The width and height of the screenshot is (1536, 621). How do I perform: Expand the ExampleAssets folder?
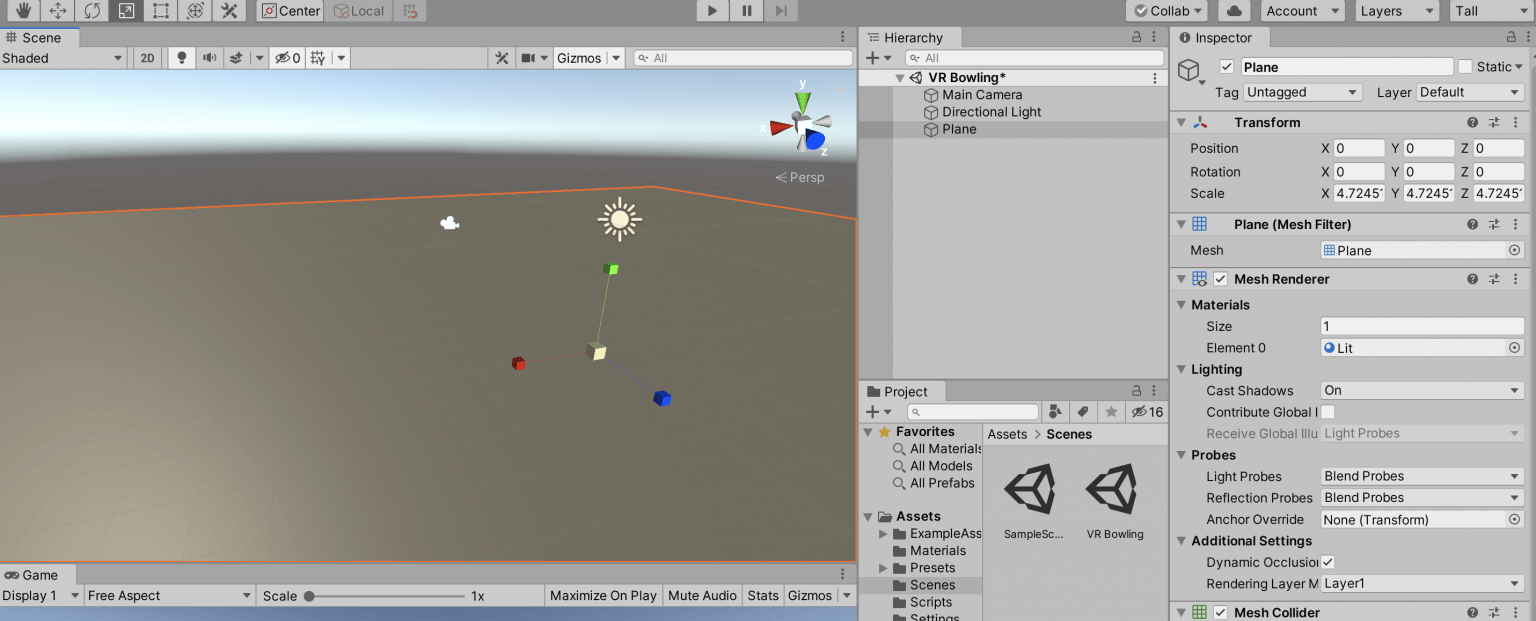click(x=884, y=533)
